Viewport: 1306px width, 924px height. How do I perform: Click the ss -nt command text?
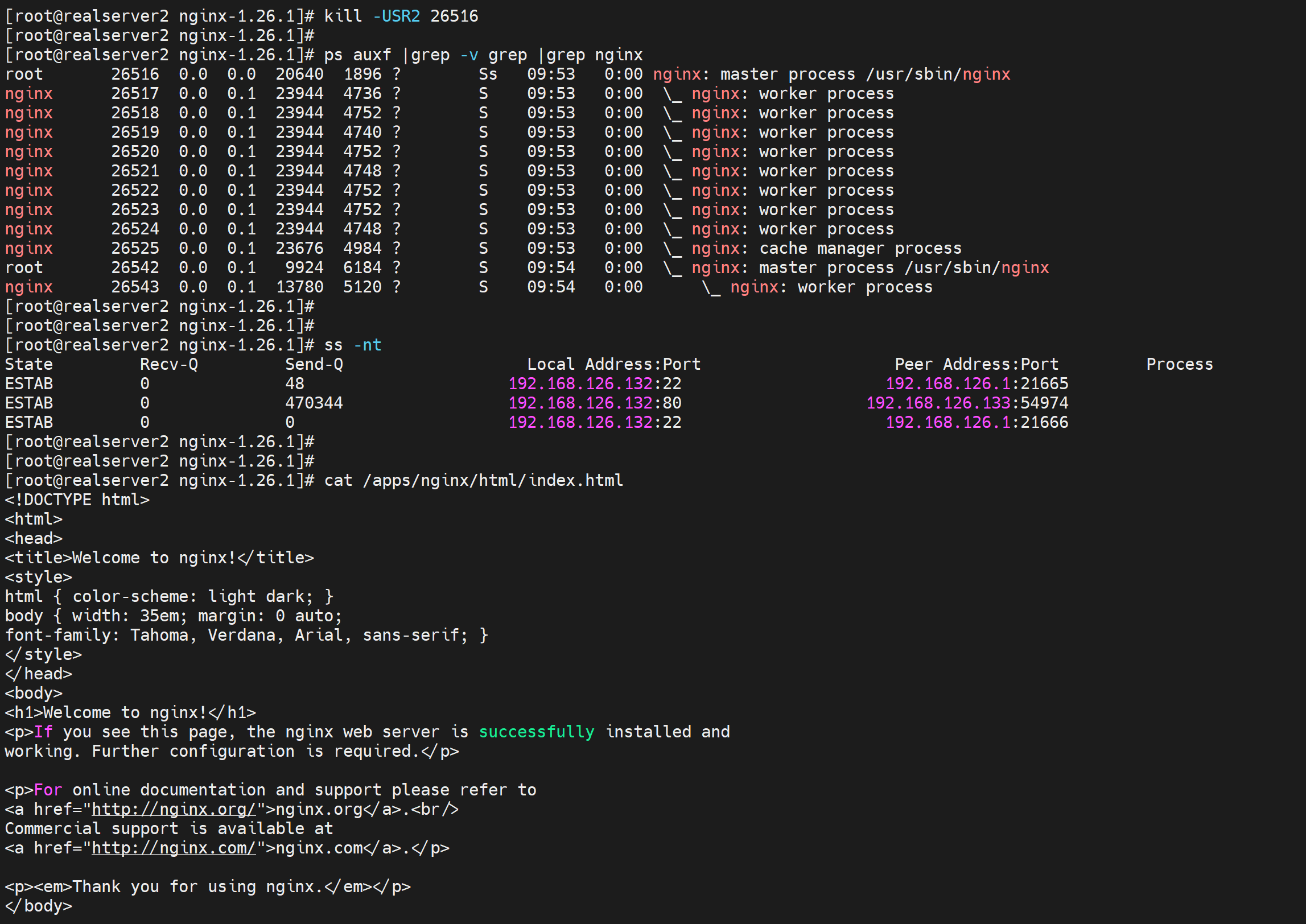tap(352, 345)
